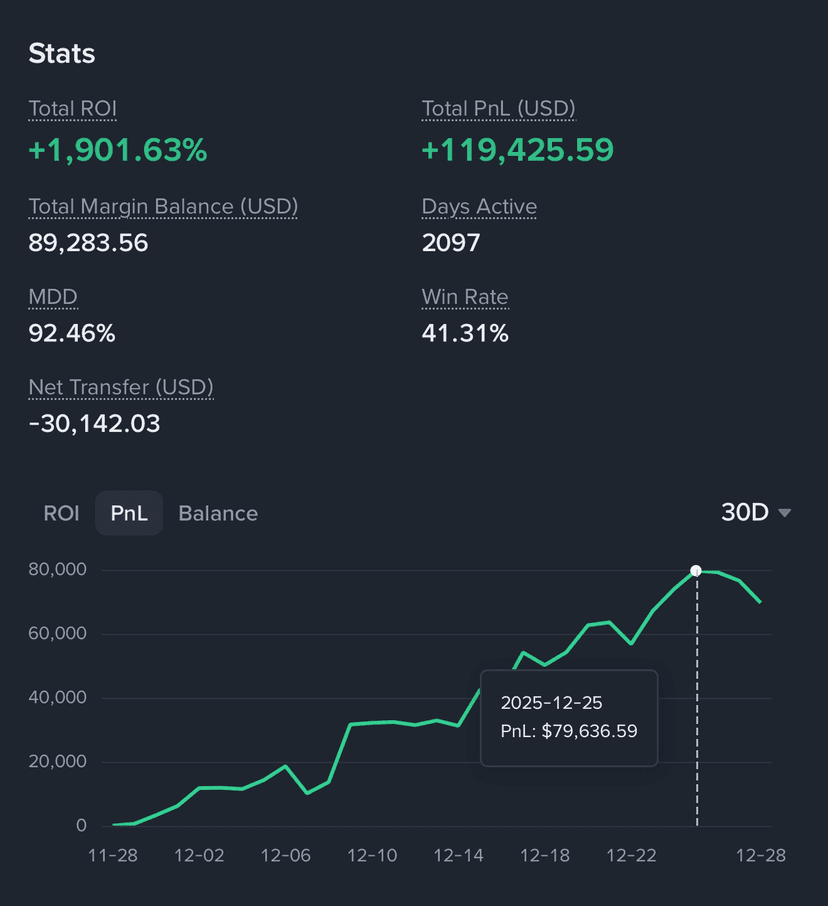The image size is (828, 906).
Task: Click the 2025-12-25 PnL tooltip box
Action: [569, 718]
